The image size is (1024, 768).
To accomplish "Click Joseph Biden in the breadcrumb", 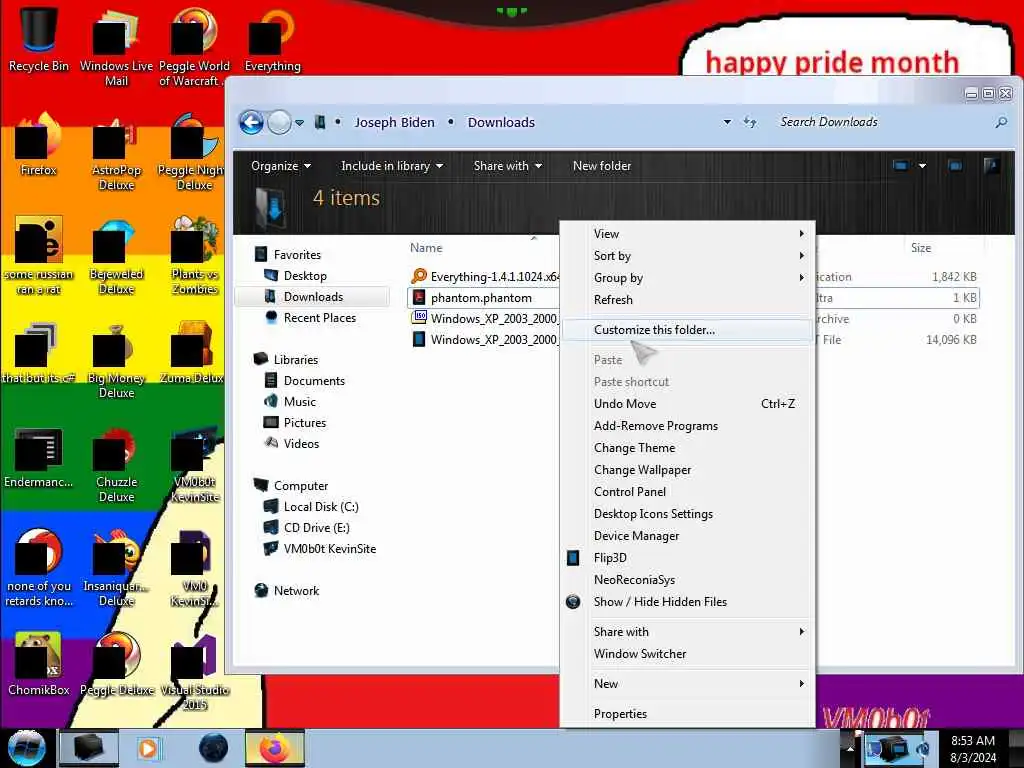I will click(x=394, y=122).
